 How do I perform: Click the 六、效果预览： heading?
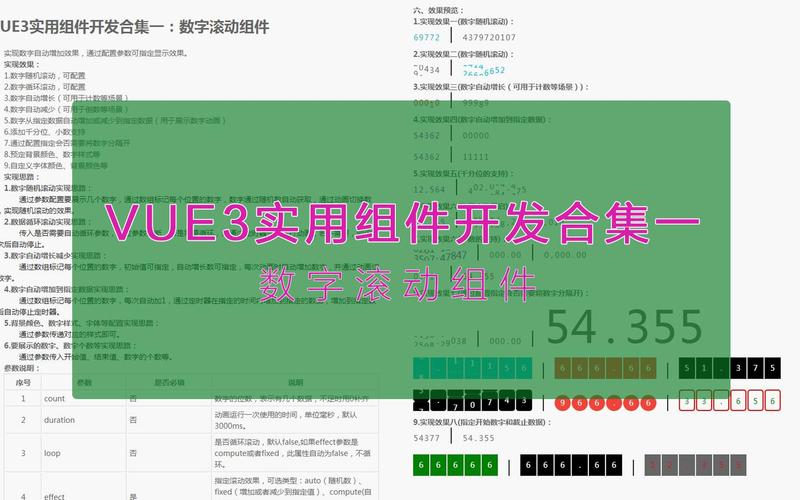point(439,10)
